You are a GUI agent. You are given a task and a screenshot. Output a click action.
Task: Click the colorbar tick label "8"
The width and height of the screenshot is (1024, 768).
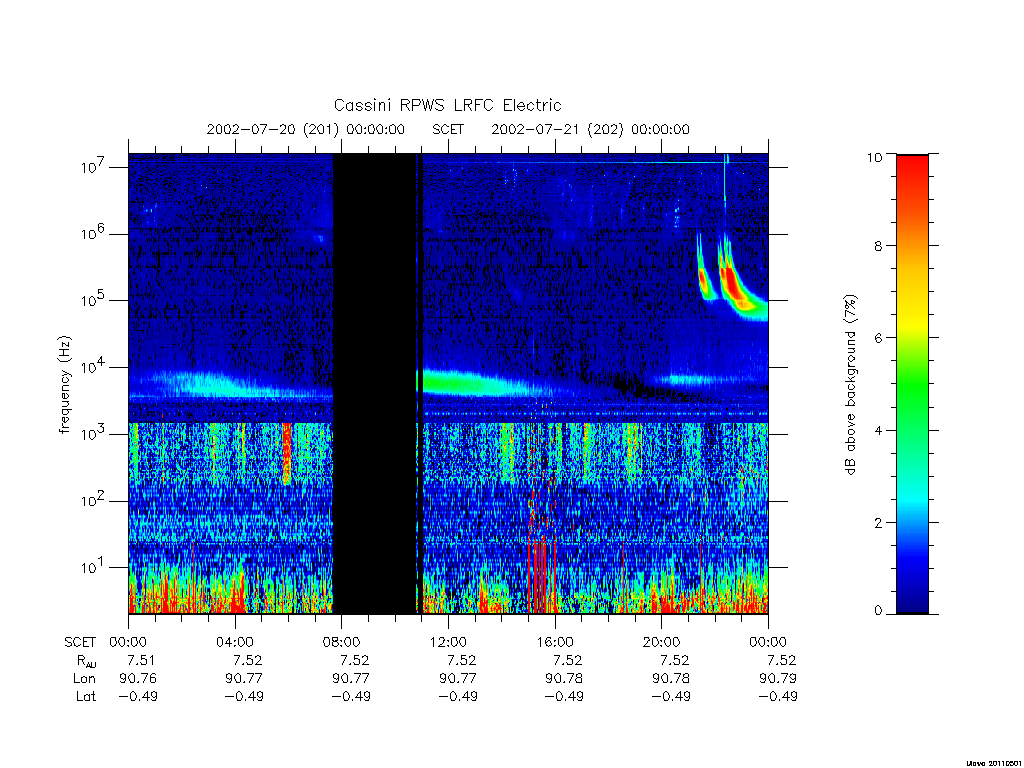click(878, 246)
